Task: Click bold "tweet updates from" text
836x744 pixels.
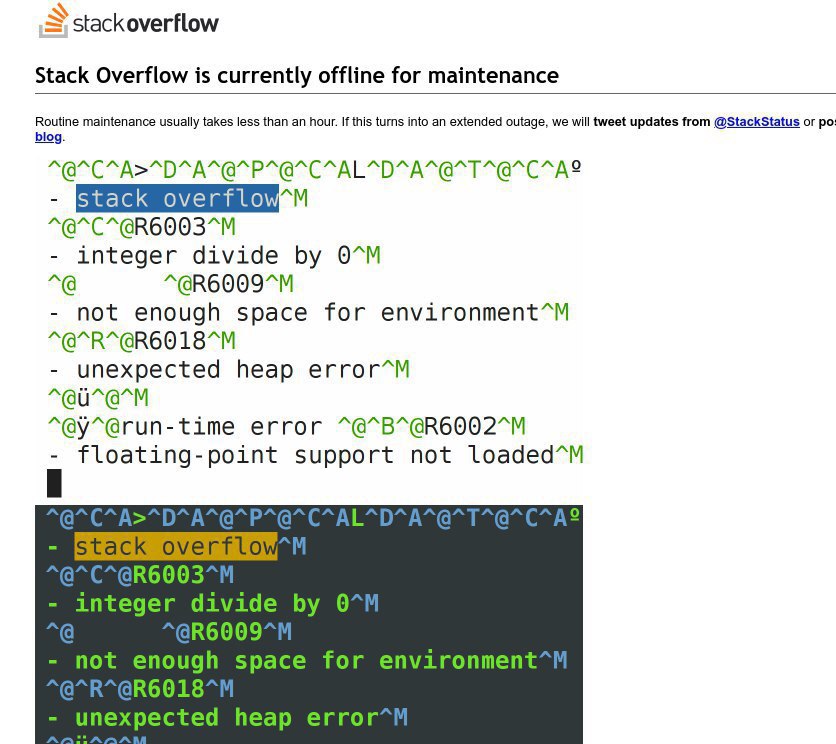Action: 652,122
